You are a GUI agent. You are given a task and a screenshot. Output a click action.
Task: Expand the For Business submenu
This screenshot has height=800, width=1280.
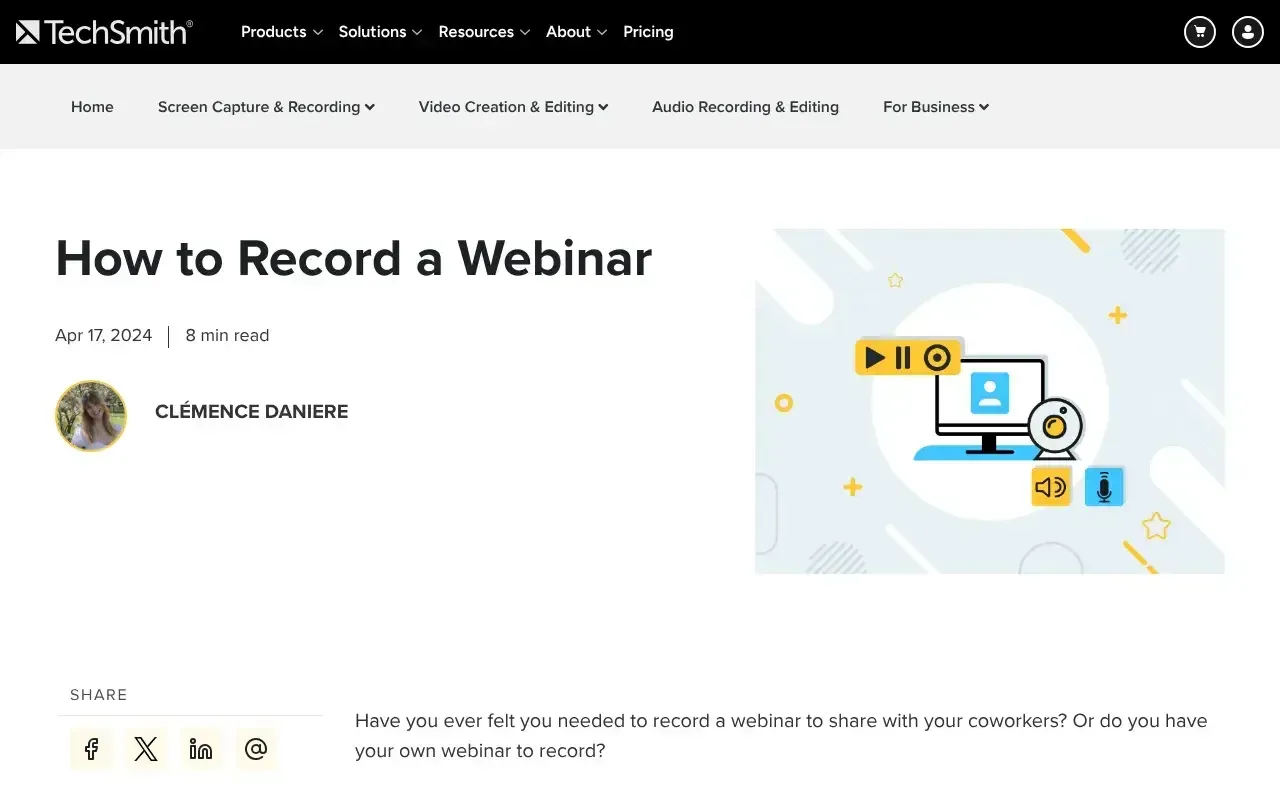click(x=935, y=107)
